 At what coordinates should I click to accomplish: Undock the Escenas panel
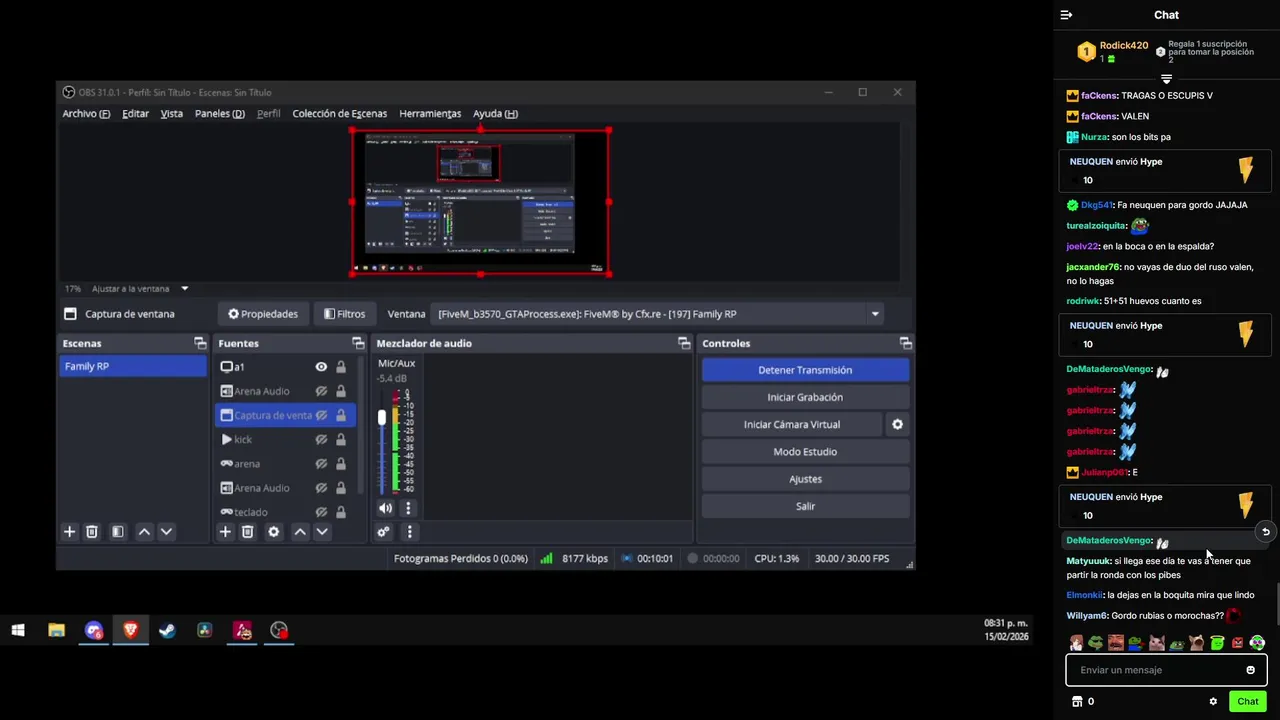coord(200,343)
